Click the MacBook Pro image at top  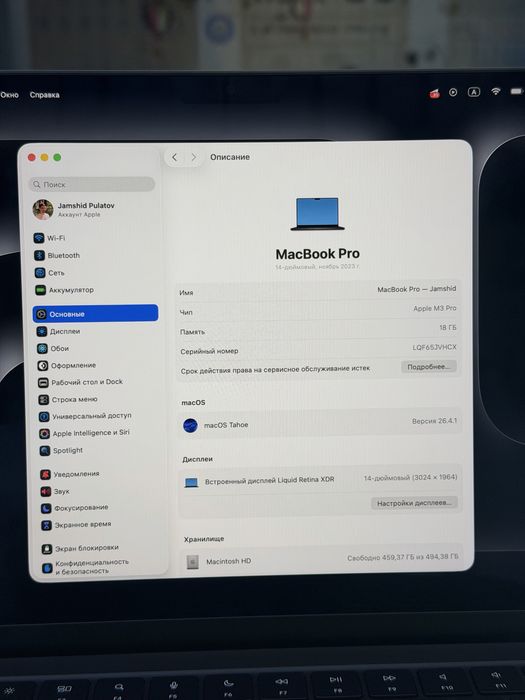pyautogui.click(x=317, y=214)
